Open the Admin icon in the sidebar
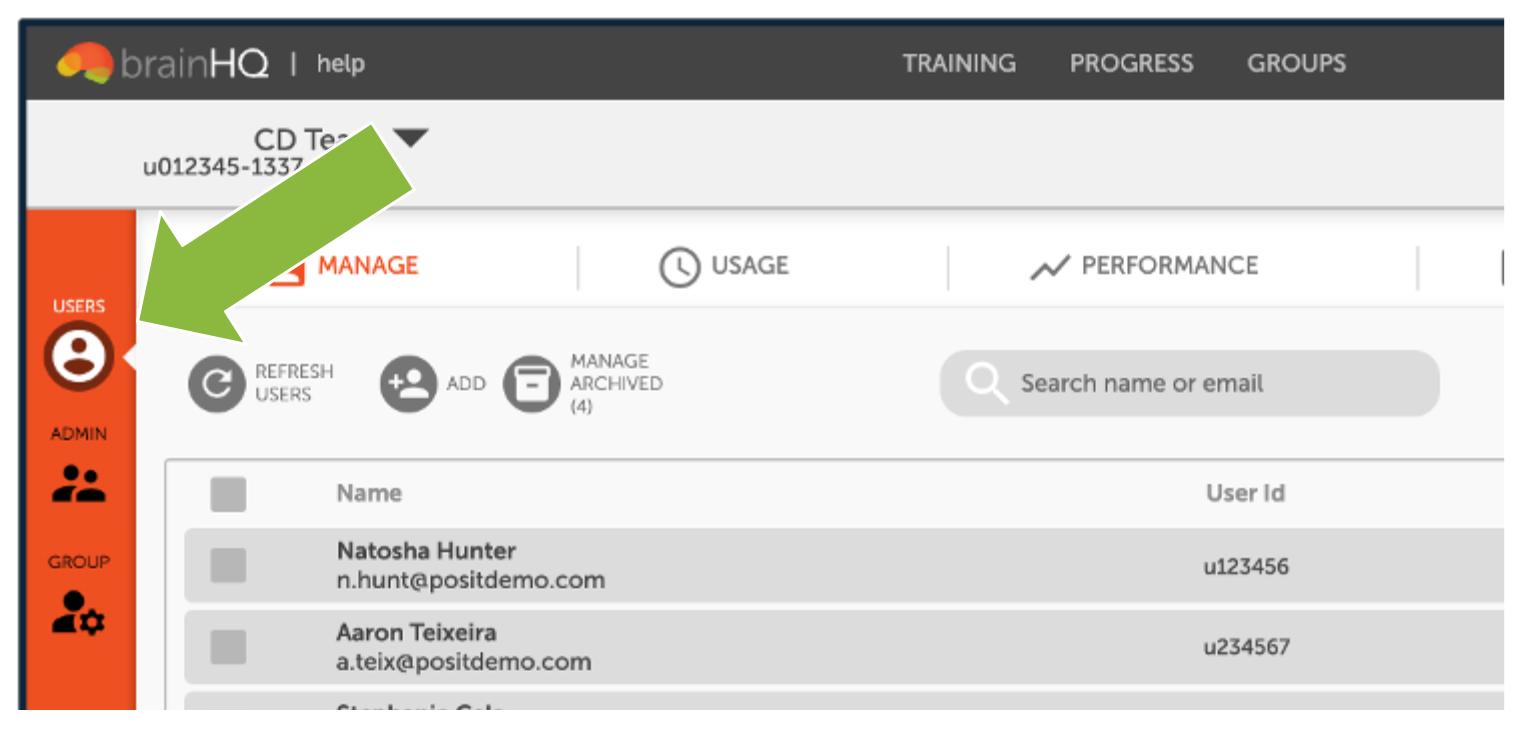 tap(78, 483)
